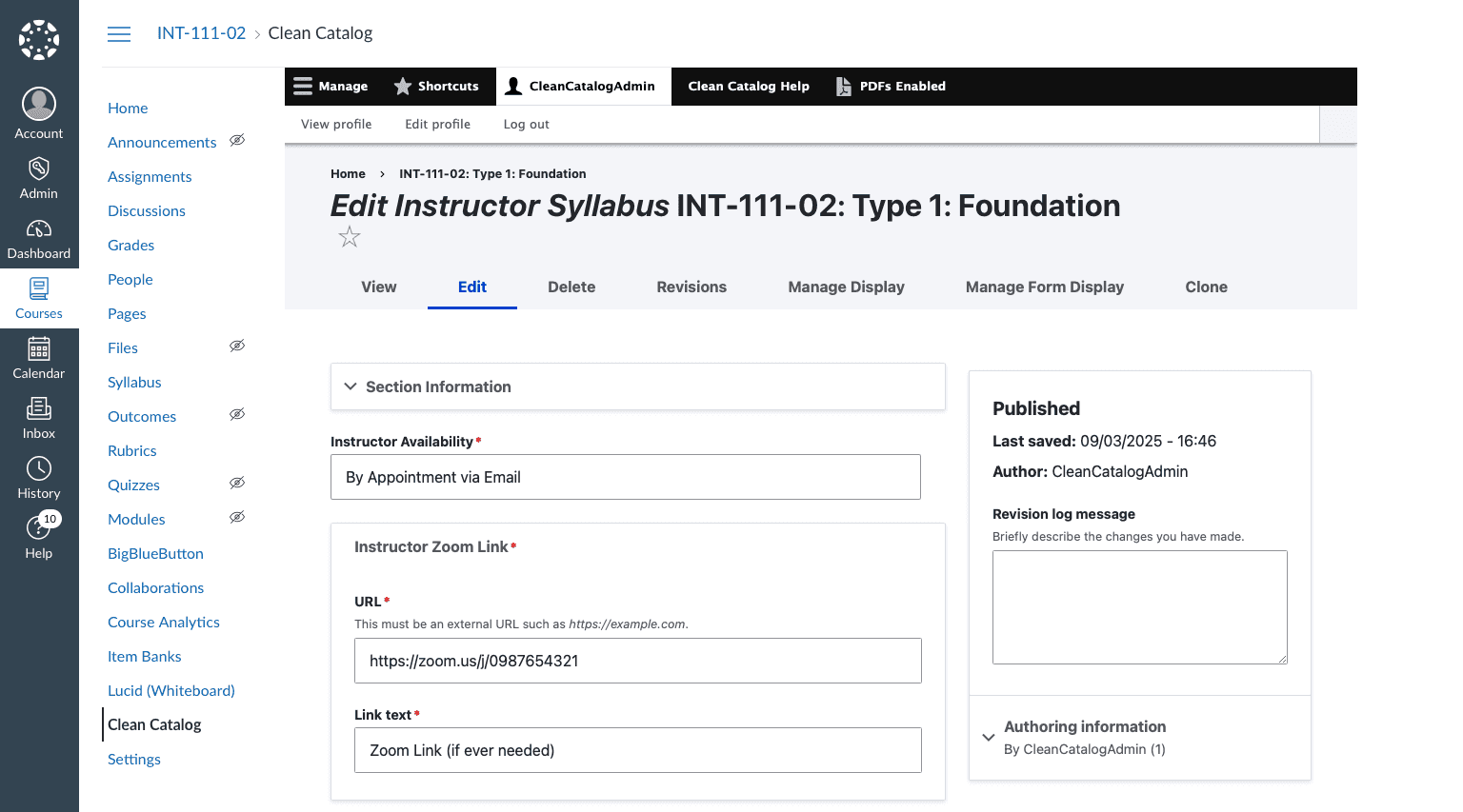Image resolution: width=1463 pixels, height=812 pixels.
Task: Switch to the Revisions tab
Action: tap(691, 287)
